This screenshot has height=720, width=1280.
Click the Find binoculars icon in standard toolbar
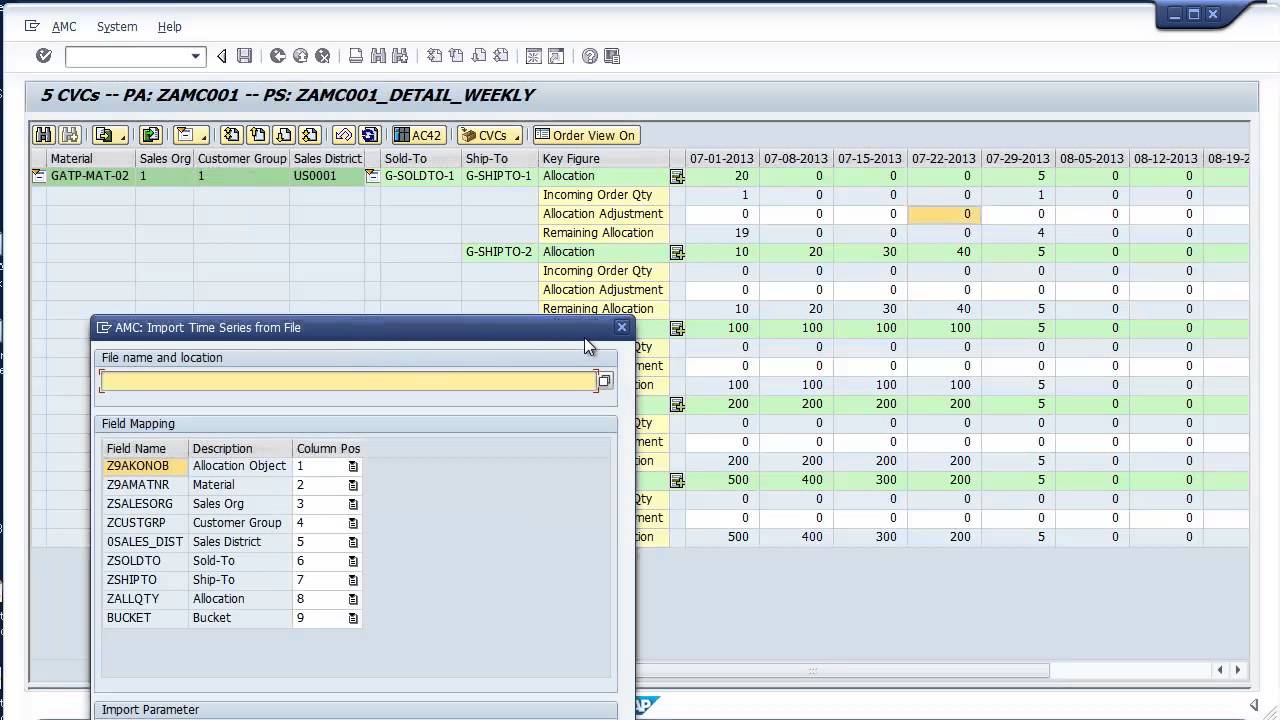click(x=378, y=56)
